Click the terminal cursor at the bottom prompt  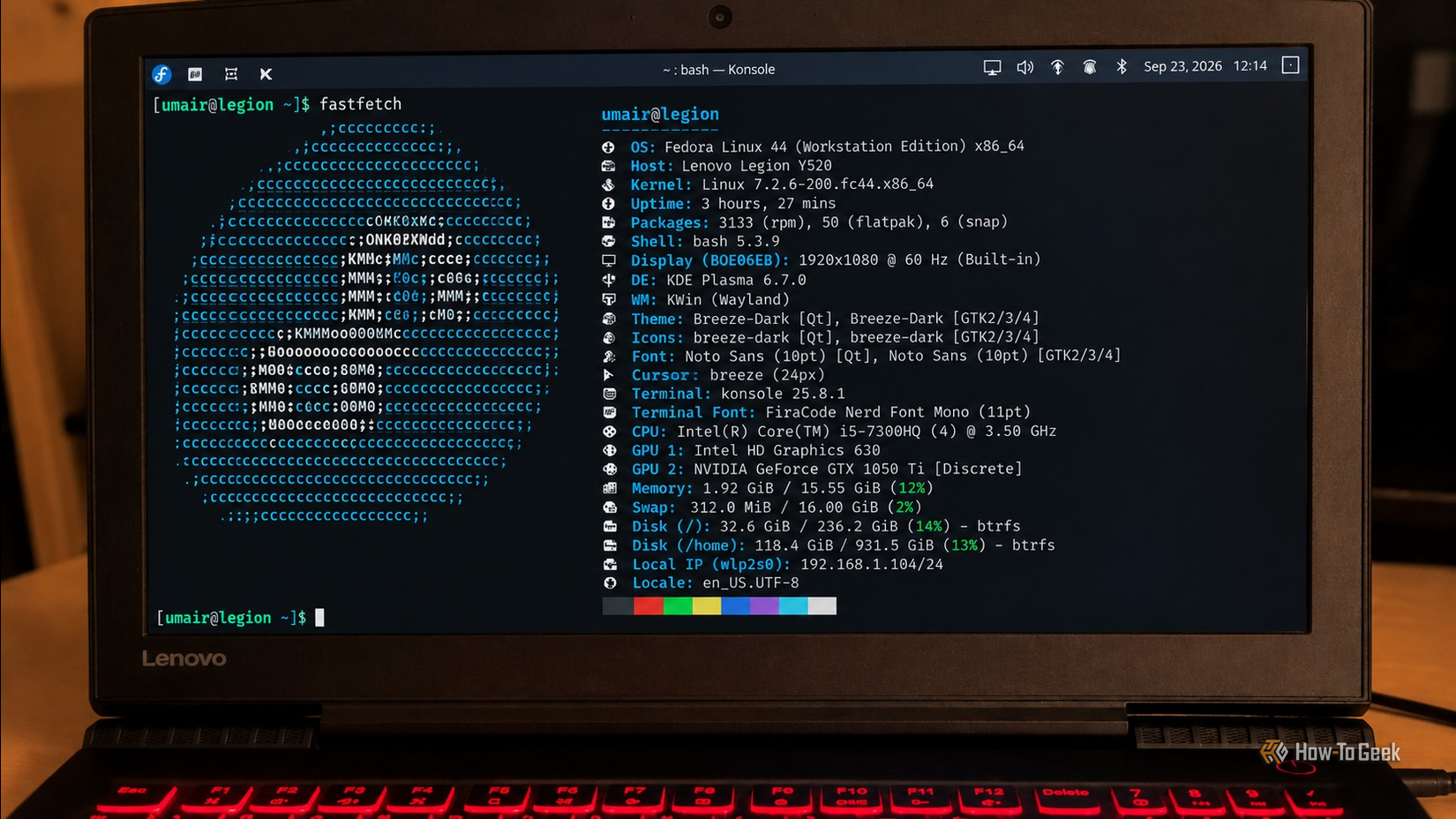coord(319,618)
